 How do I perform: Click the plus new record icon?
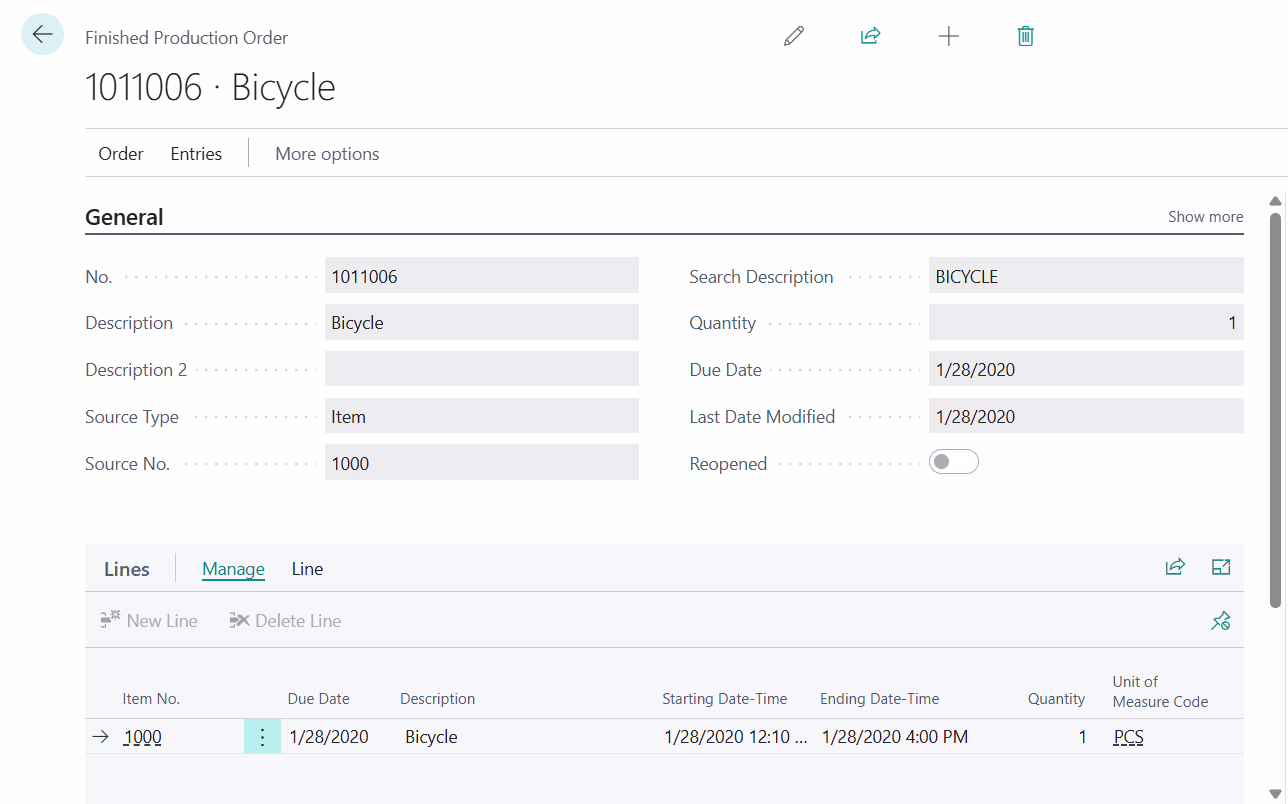coord(948,37)
